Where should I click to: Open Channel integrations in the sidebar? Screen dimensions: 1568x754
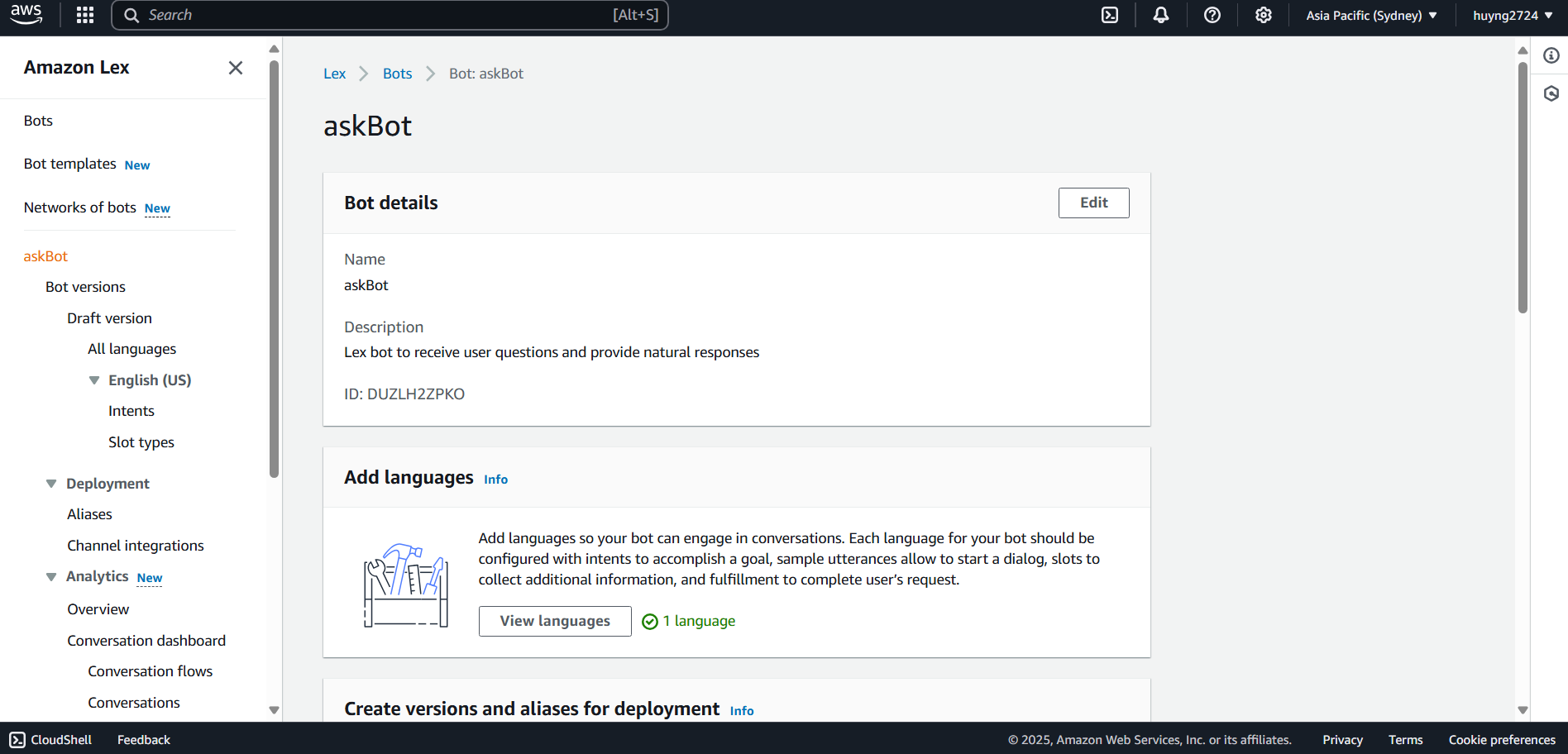(x=135, y=546)
